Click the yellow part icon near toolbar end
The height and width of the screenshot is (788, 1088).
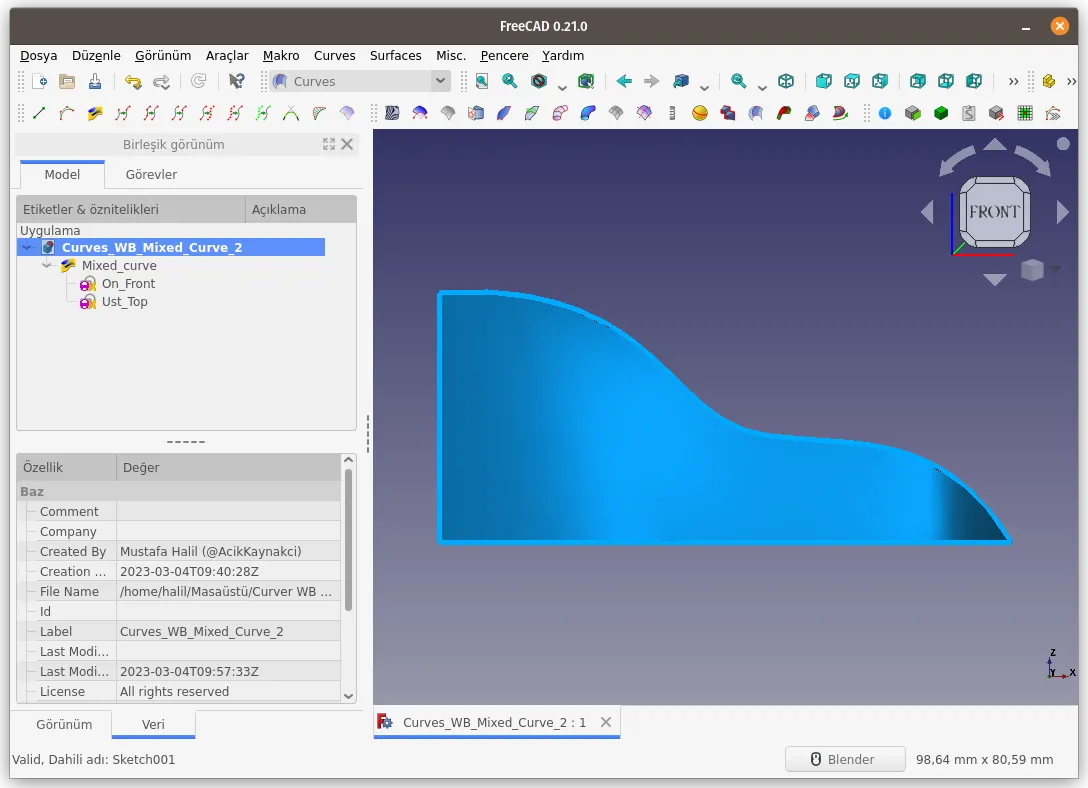1048,81
